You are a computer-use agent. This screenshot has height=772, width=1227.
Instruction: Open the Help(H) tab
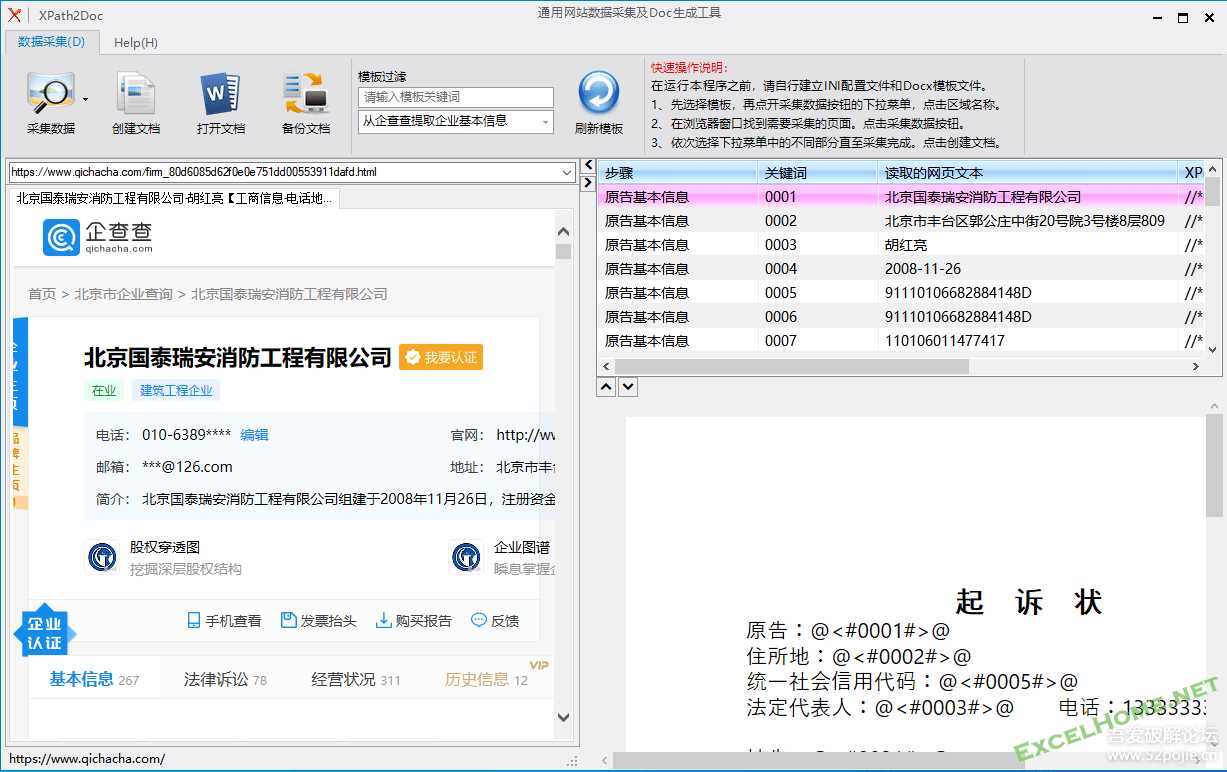coord(136,42)
